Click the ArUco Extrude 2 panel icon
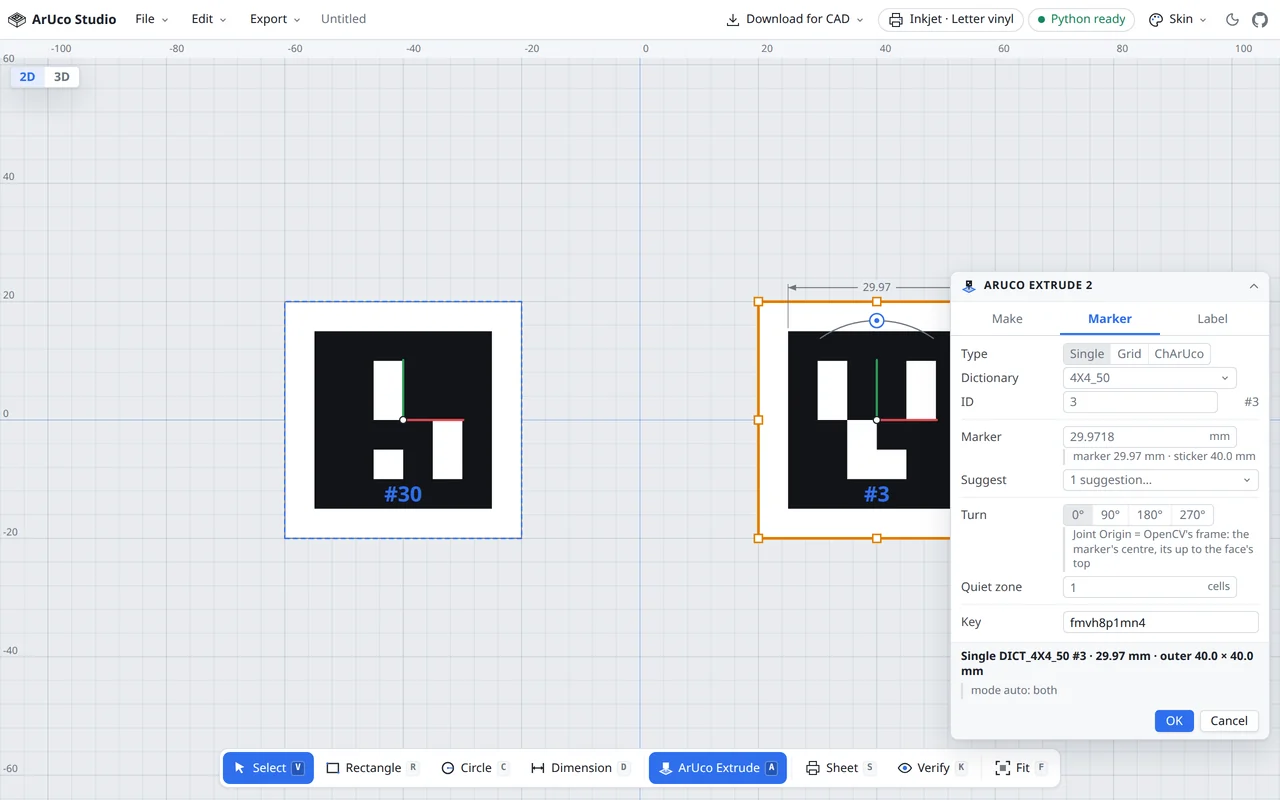This screenshot has width=1280, height=800. pos(968,286)
